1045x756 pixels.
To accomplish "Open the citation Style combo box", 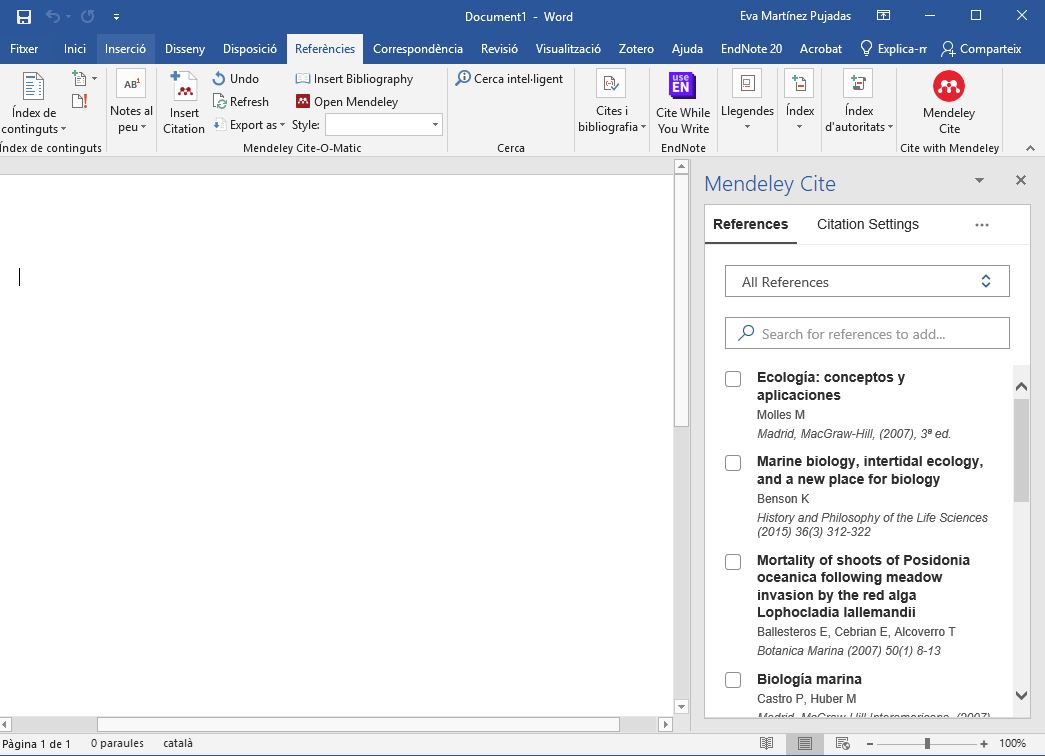I will [x=383, y=125].
